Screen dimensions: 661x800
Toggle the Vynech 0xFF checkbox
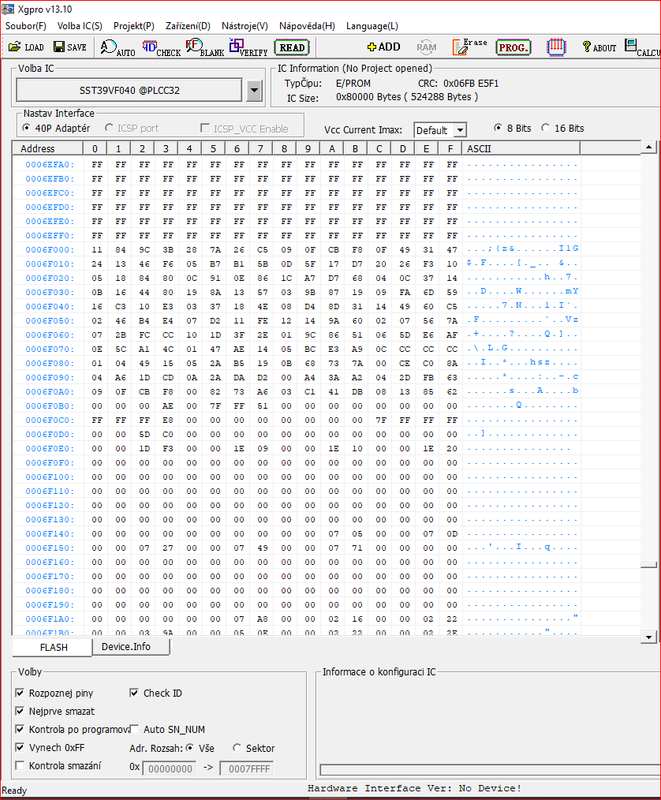pos(20,747)
